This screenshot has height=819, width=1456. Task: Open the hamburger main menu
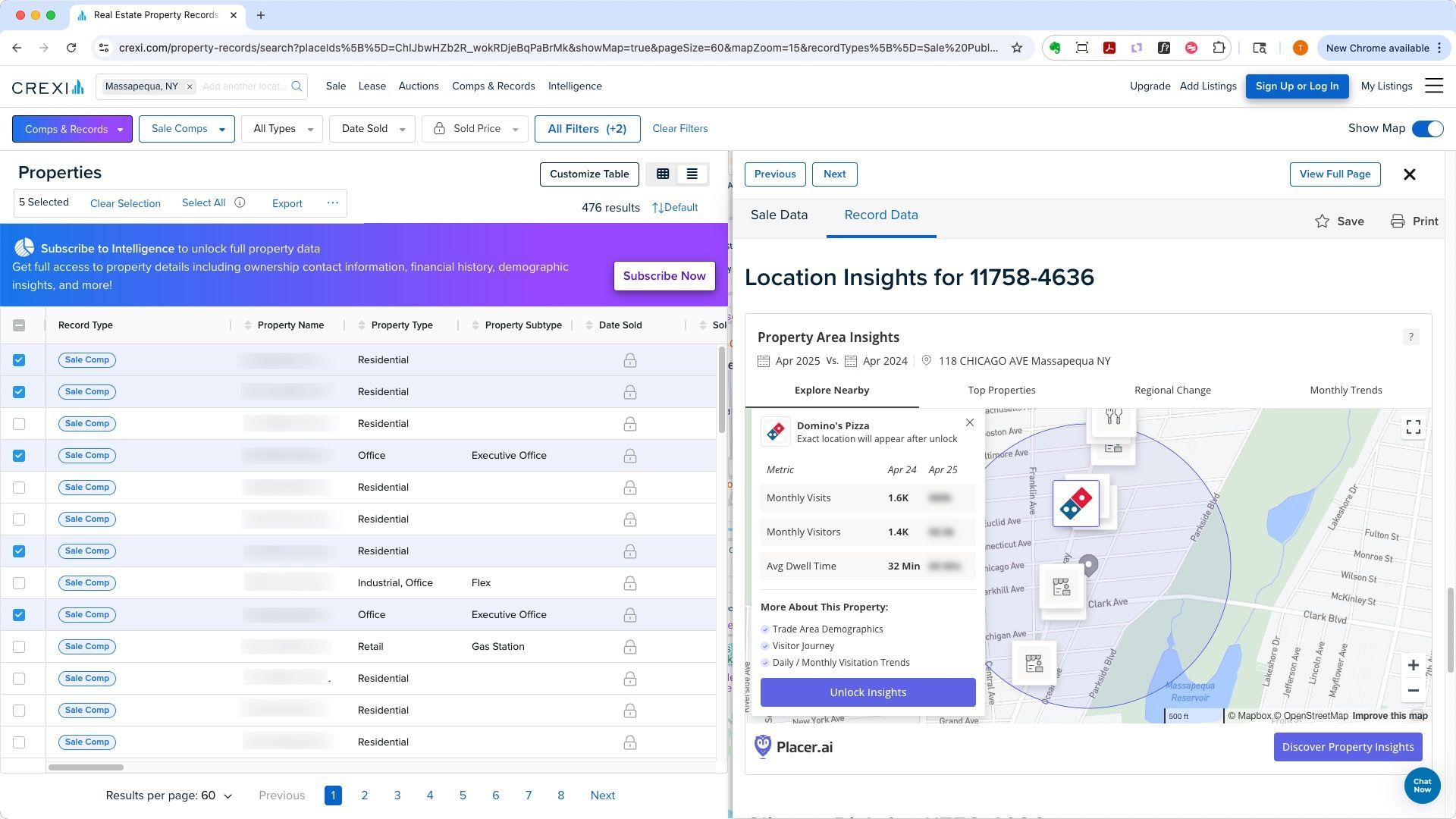[1433, 86]
